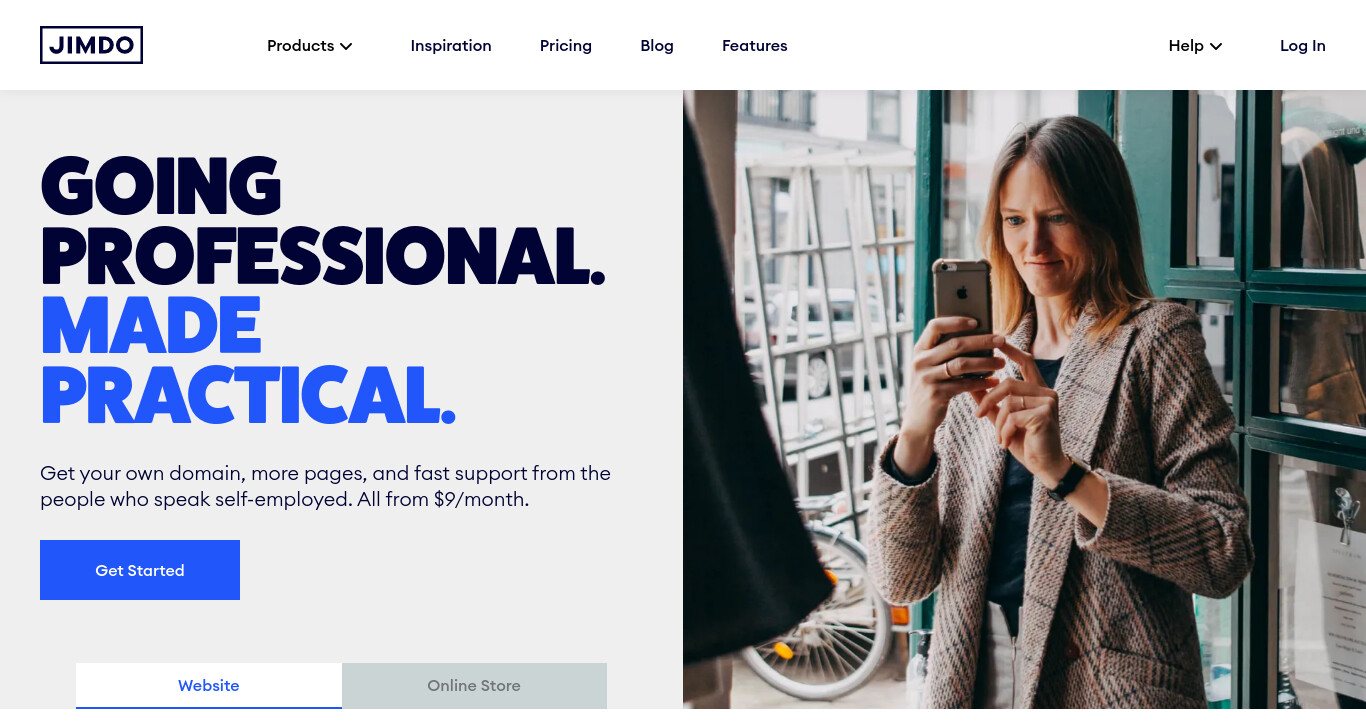
Task: Click the domain and pricing description text
Action: click(x=325, y=486)
